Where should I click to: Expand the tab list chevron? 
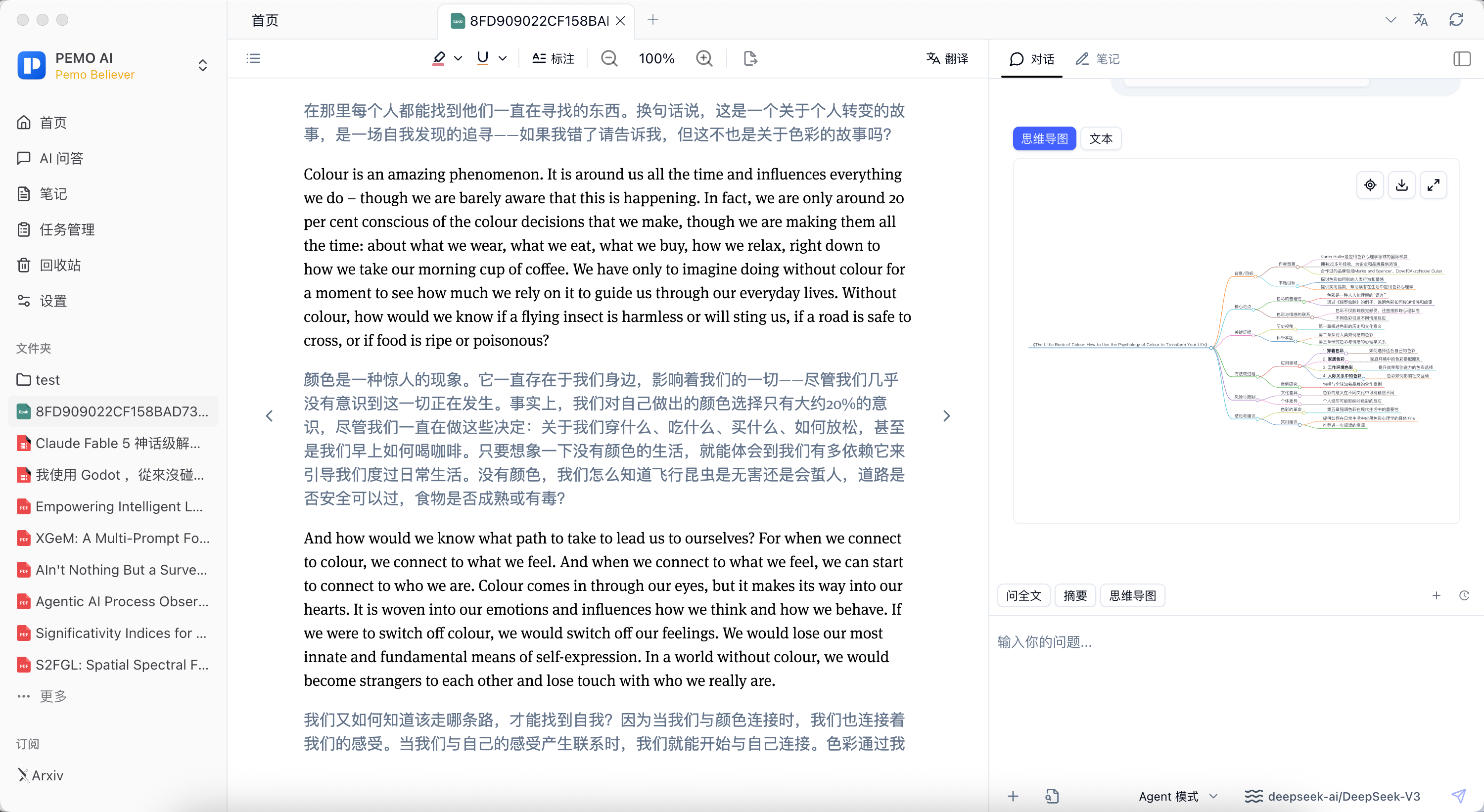pos(1390,20)
